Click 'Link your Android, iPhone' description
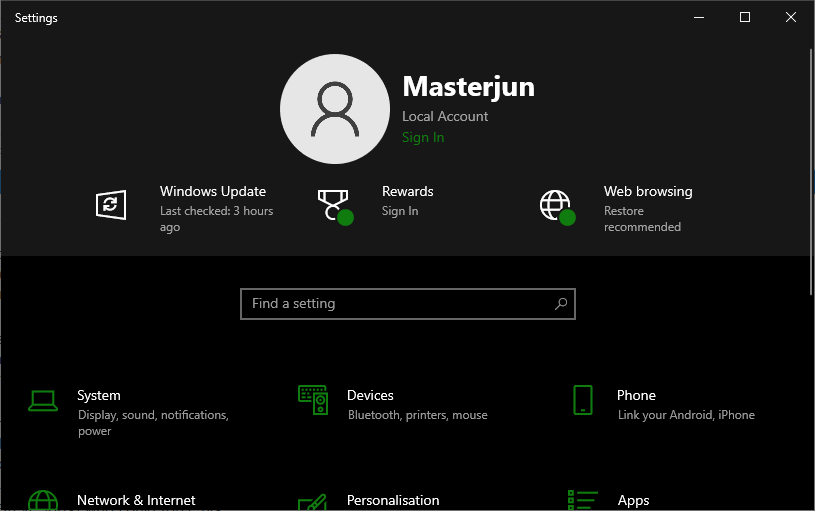815x511 pixels. pyautogui.click(x=686, y=415)
